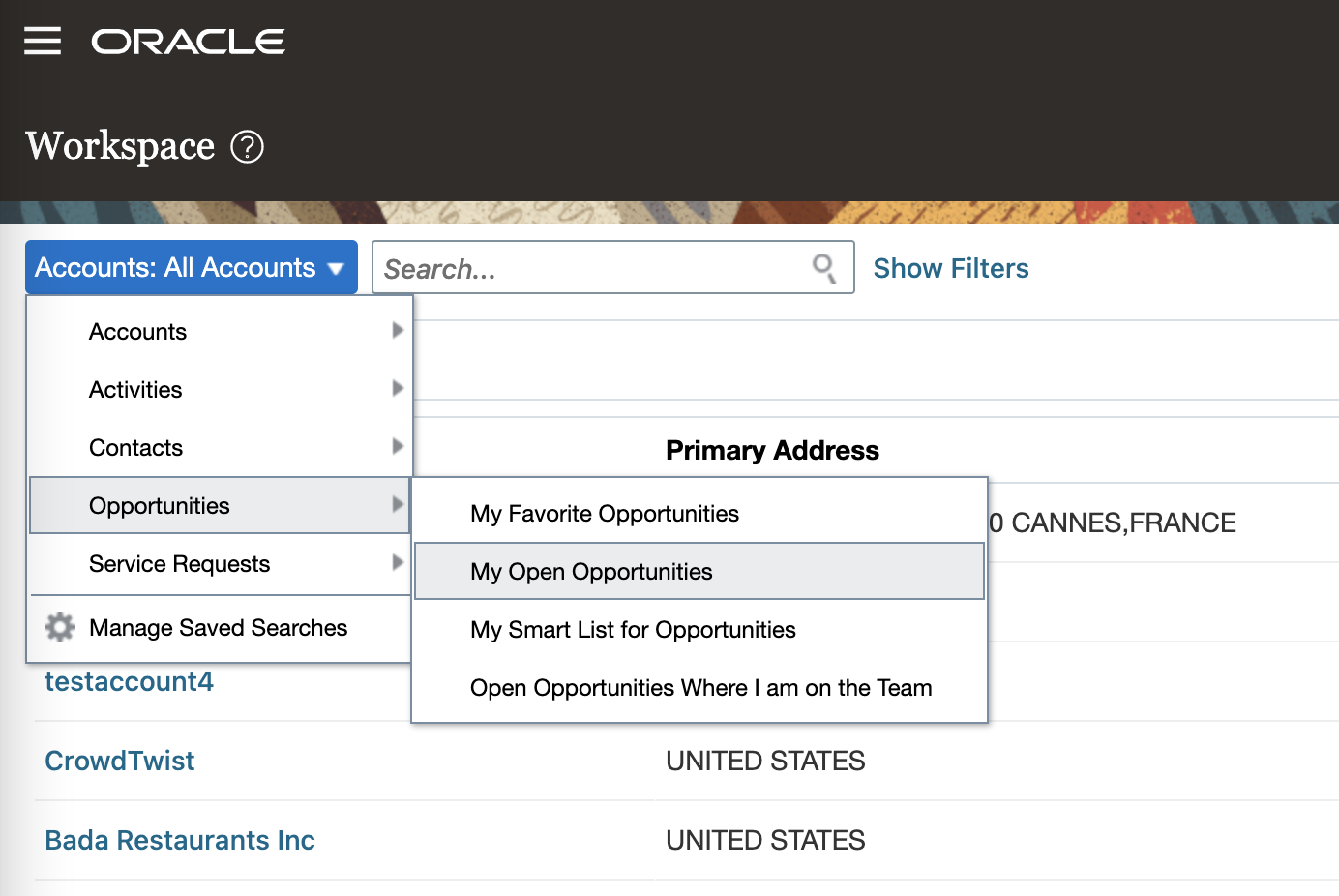This screenshot has width=1339, height=896.
Task: Expand the Service Requests submenu arrow
Action: (x=398, y=562)
